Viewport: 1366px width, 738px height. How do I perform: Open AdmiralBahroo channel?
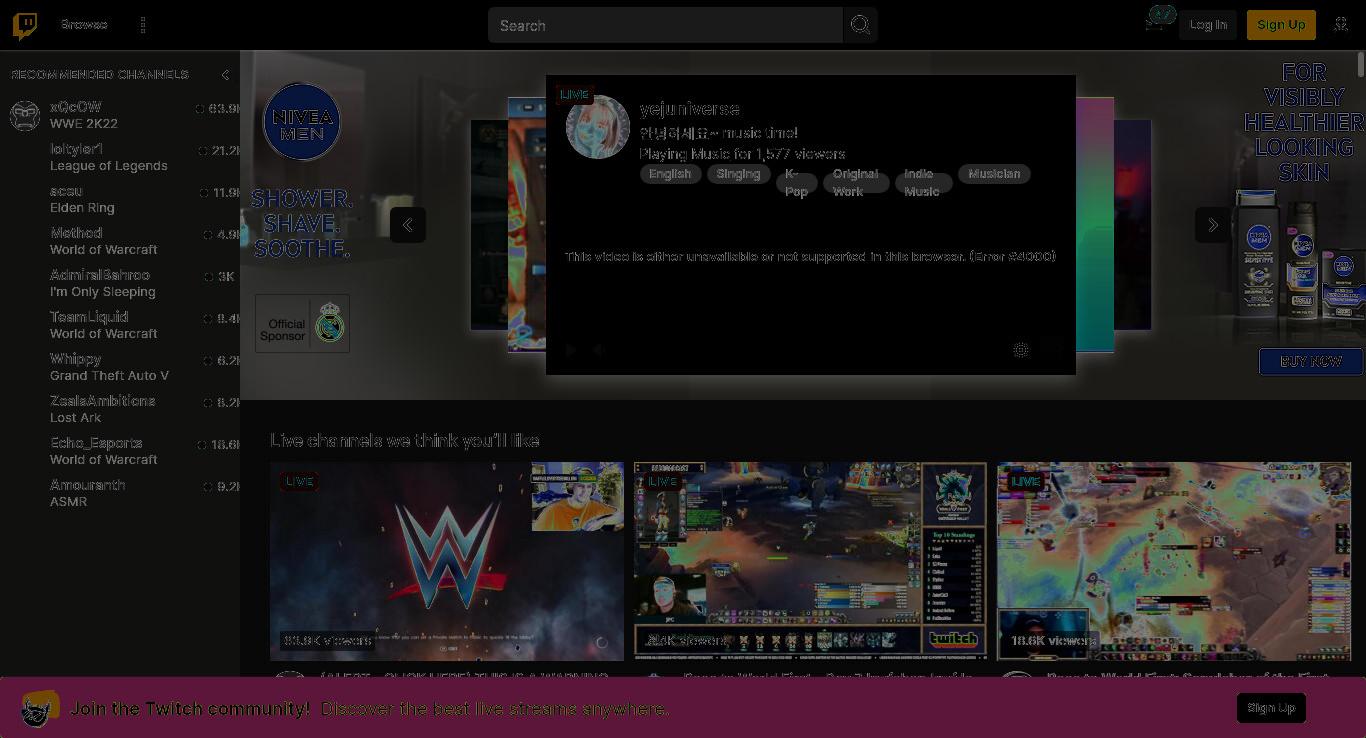[120, 283]
